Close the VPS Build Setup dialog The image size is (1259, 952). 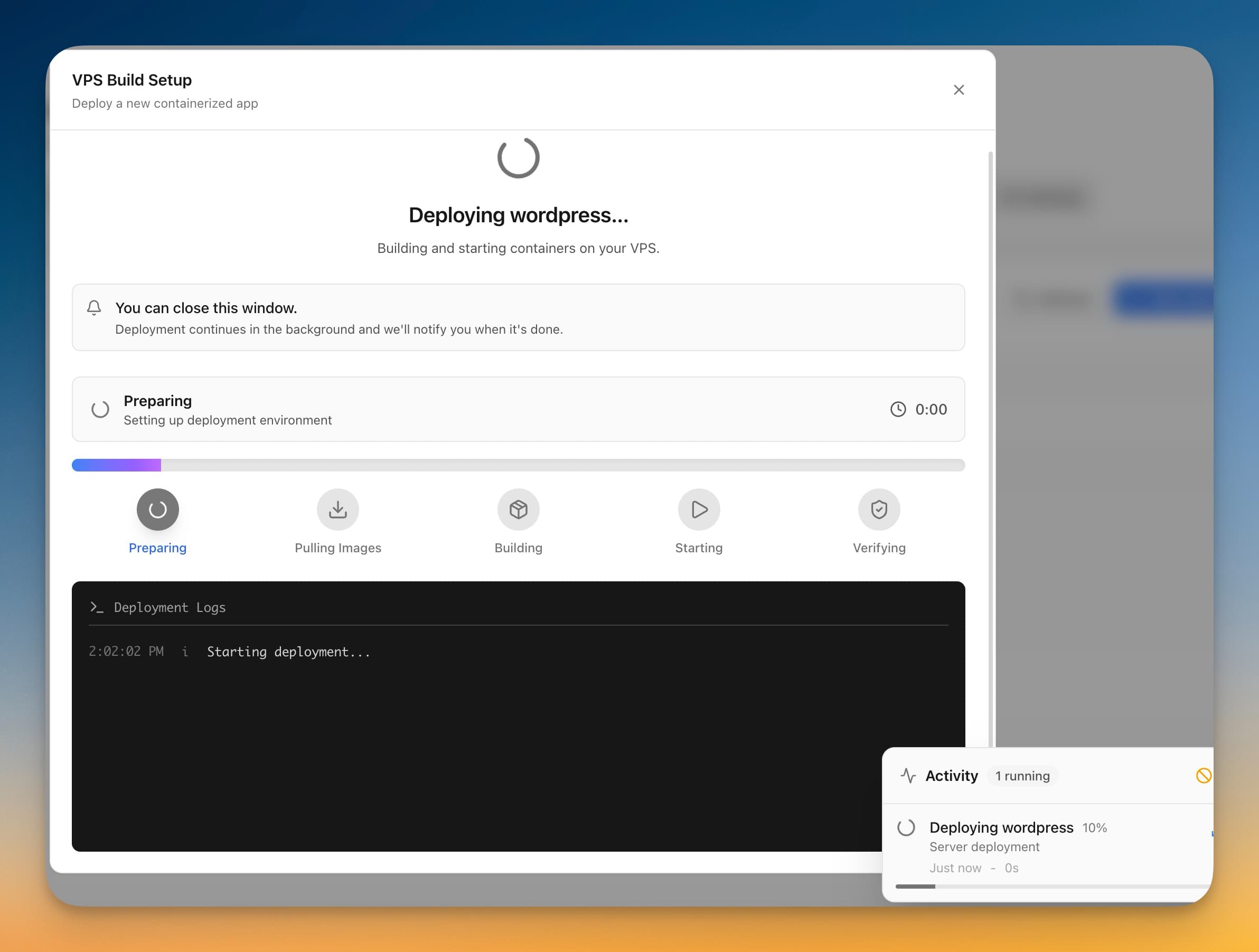[x=959, y=89]
